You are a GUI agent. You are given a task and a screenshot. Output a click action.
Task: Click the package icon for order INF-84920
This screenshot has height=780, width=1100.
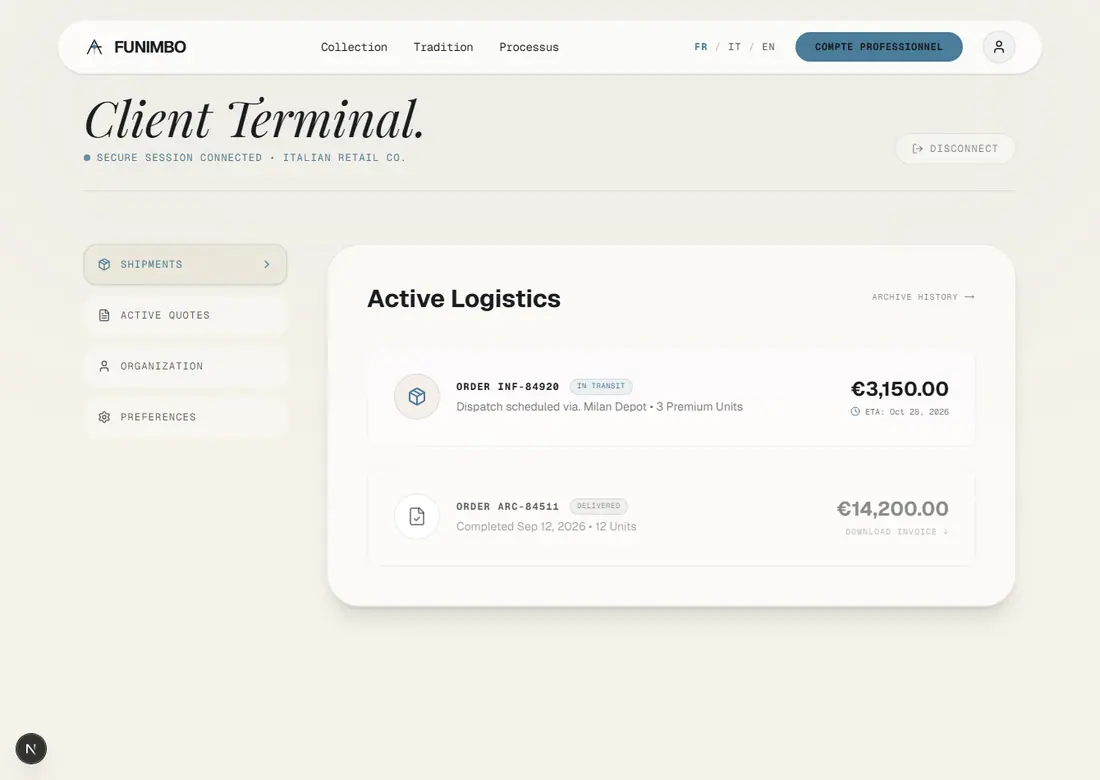pyautogui.click(x=417, y=396)
